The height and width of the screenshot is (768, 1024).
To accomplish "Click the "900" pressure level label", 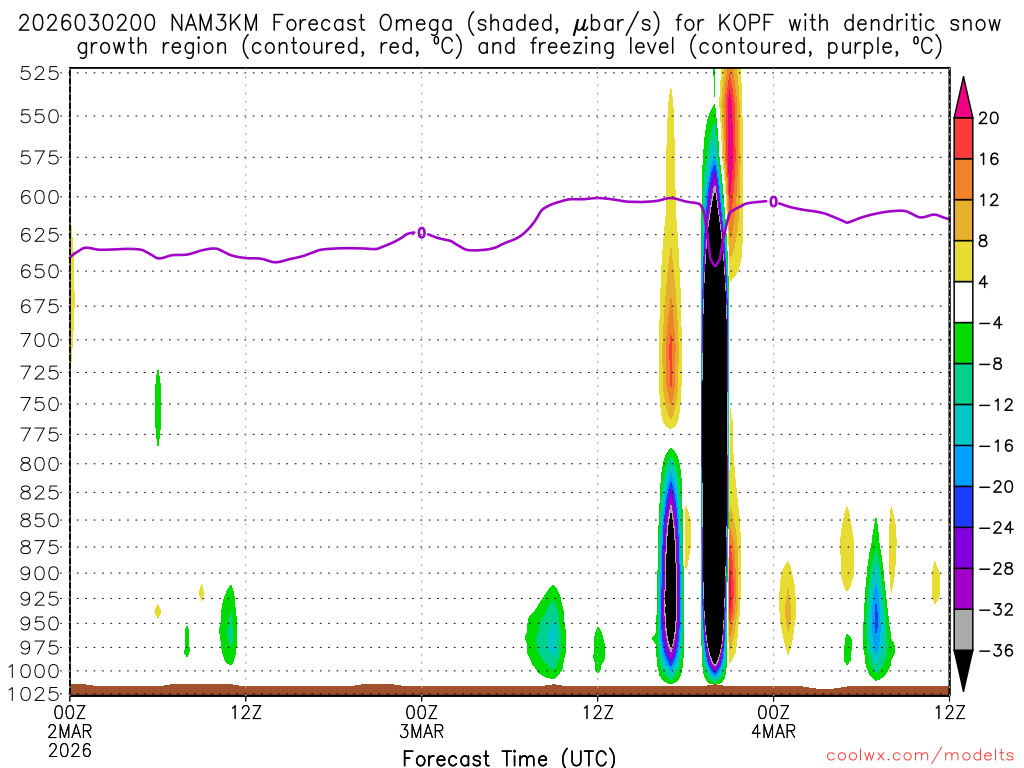I will coord(40,573).
